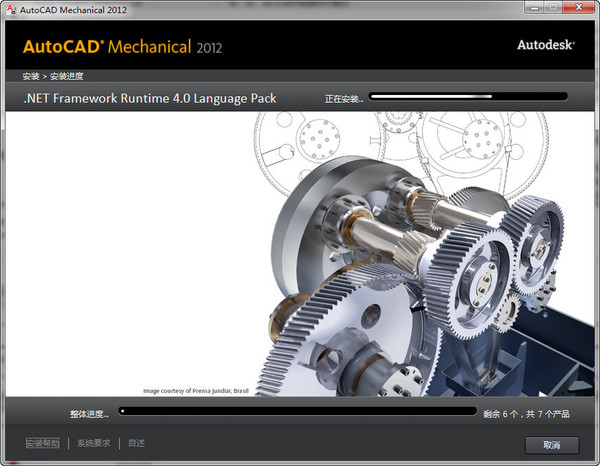Click the 安装 breadcrumb item
The height and width of the screenshot is (466, 600).
[30, 76]
